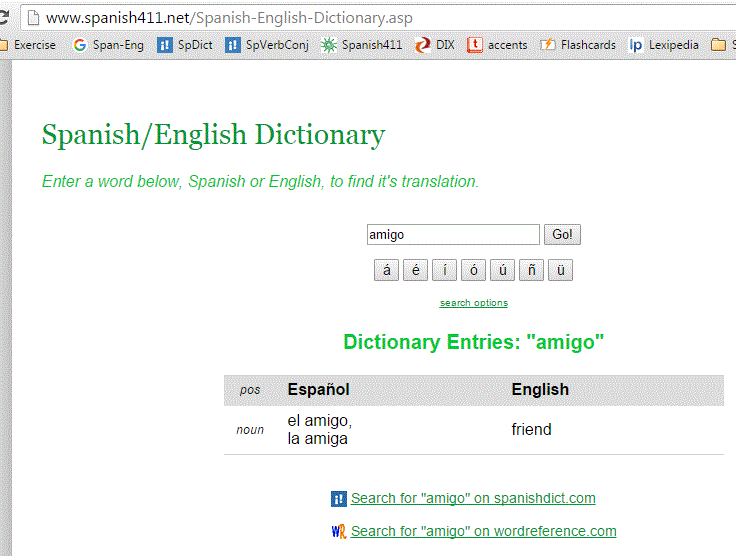Insert the ñ character
The width and height of the screenshot is (736, 556).
tap(531, 270)
